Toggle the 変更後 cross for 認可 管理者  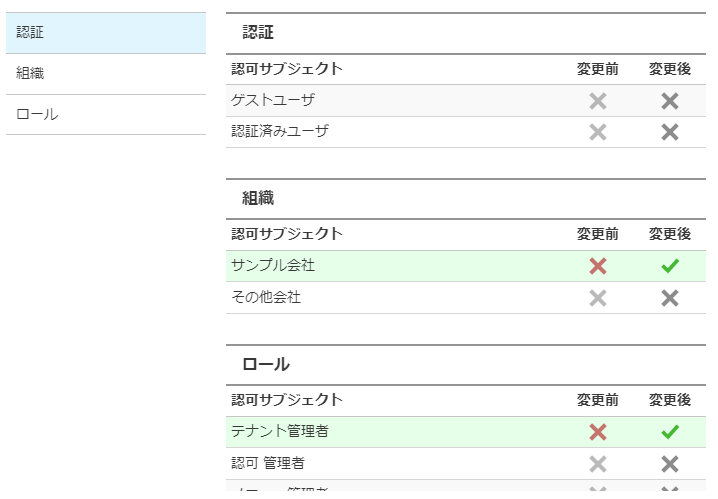[669, 464]
